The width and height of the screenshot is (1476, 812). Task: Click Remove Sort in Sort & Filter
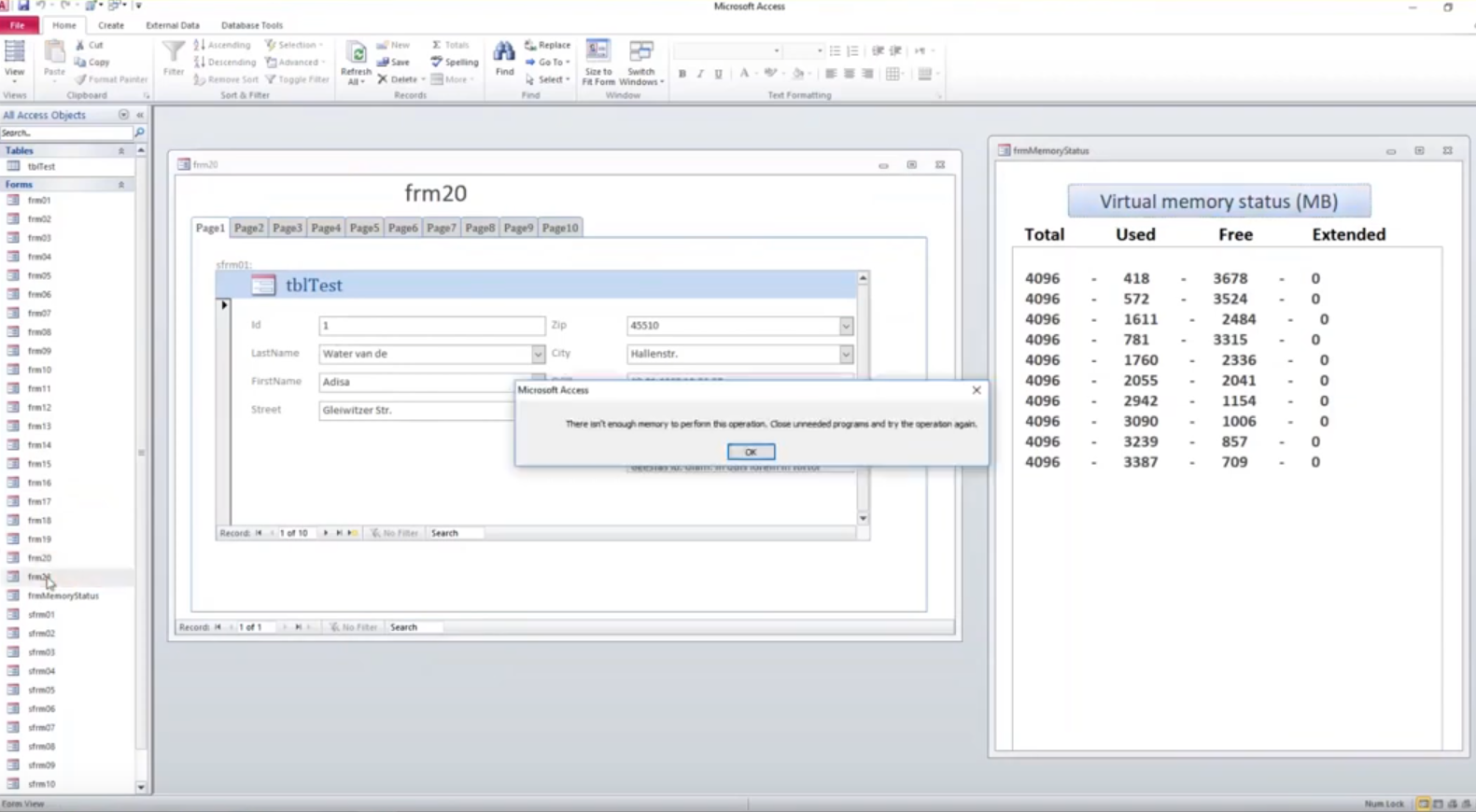coord(226,79)
